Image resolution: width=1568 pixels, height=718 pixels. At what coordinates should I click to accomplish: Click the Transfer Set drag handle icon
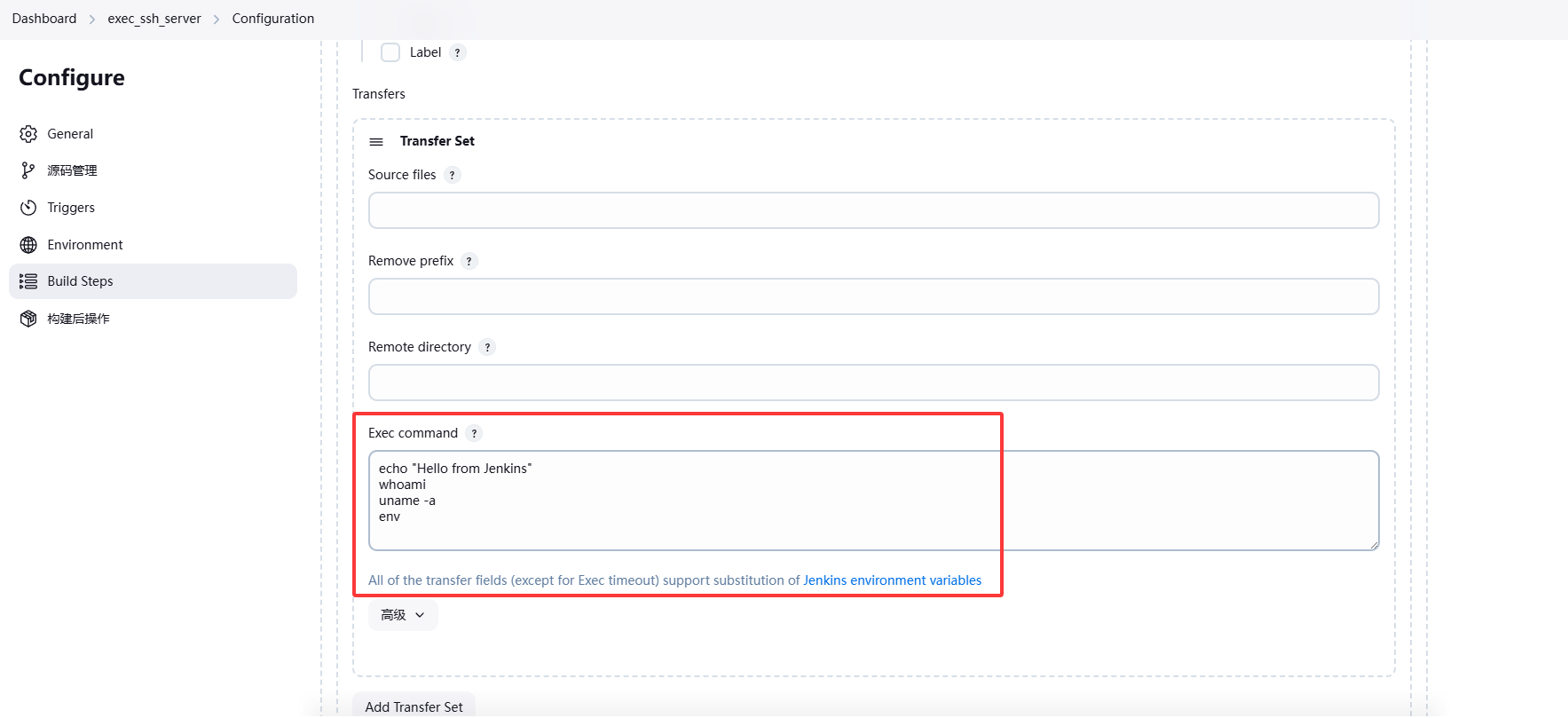tap(376, 142)
